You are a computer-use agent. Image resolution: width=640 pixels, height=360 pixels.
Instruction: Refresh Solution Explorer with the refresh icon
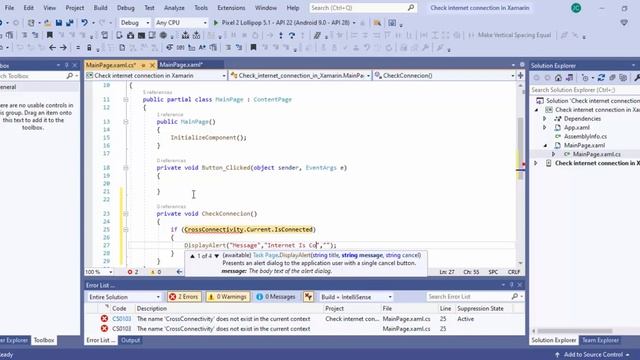click(x=601, y=78)
